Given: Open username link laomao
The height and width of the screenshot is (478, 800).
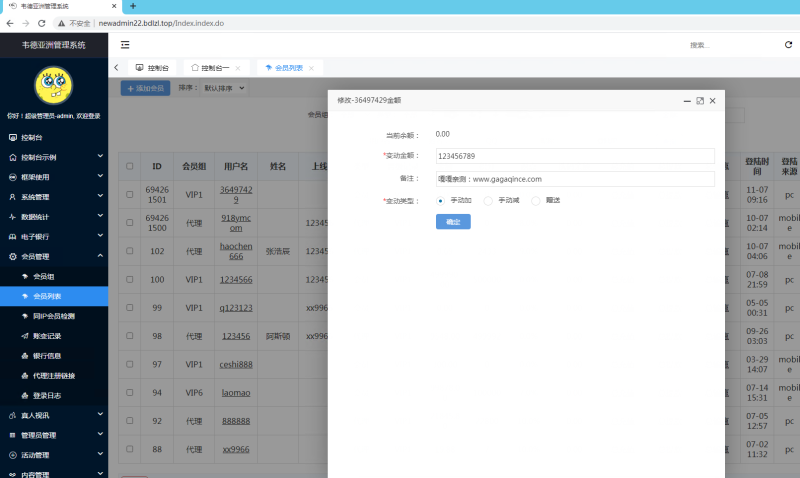Looking at the screenshot, I should 236,393.
